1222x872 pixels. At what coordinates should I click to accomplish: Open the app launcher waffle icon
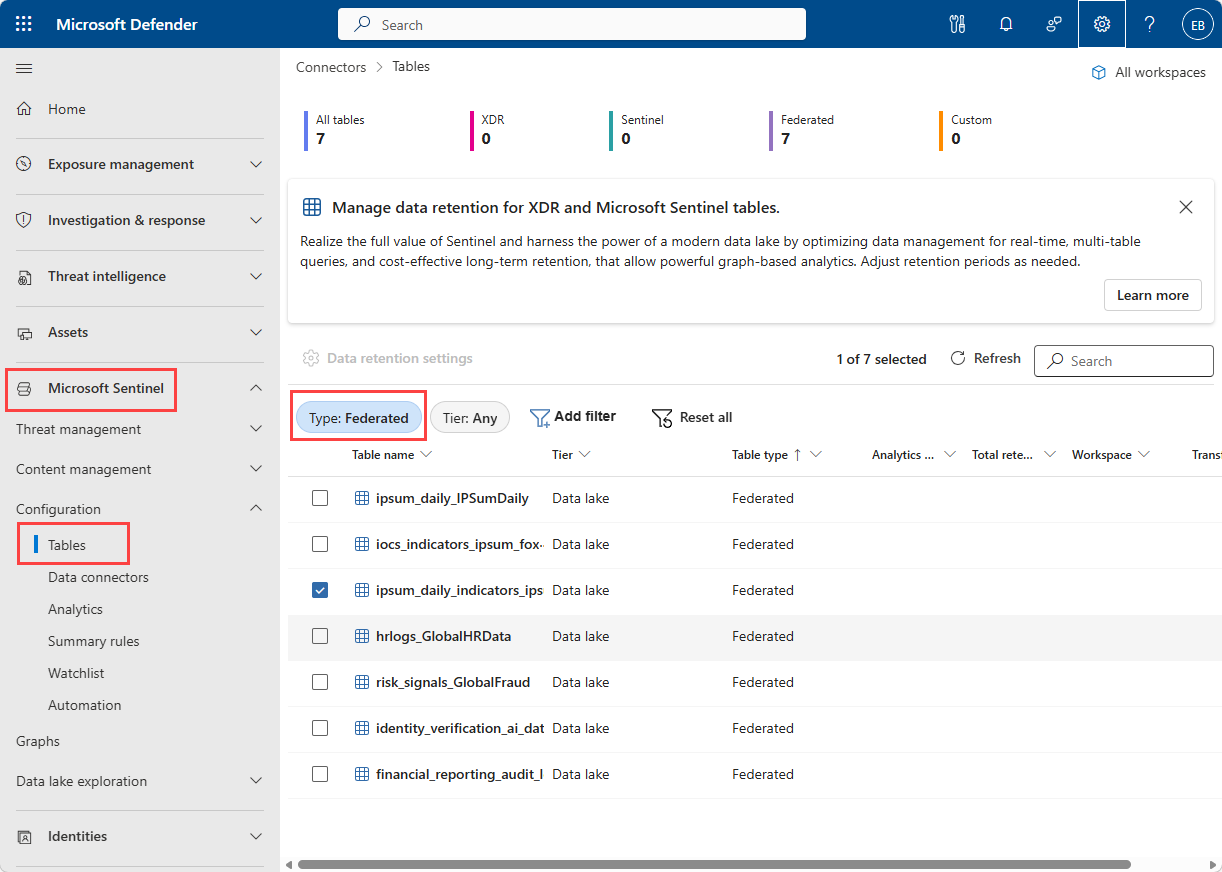(24, 24)
